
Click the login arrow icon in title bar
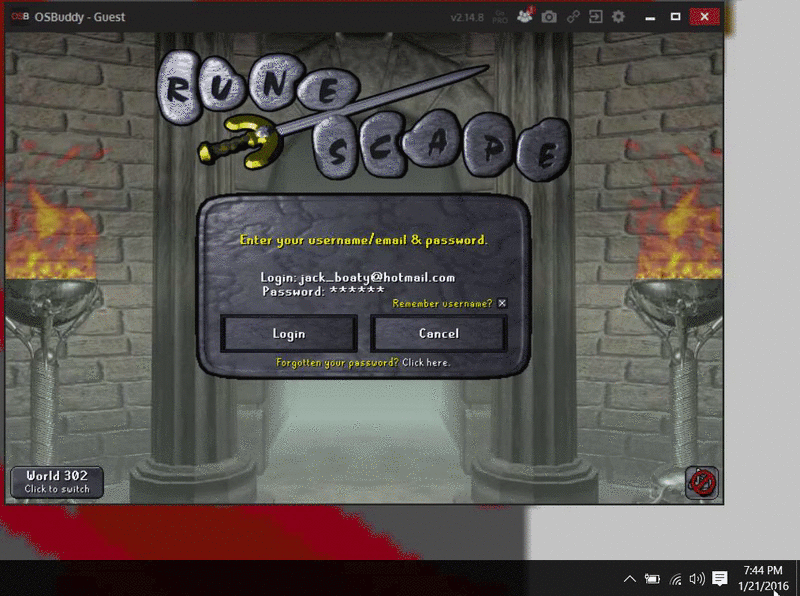595,17
